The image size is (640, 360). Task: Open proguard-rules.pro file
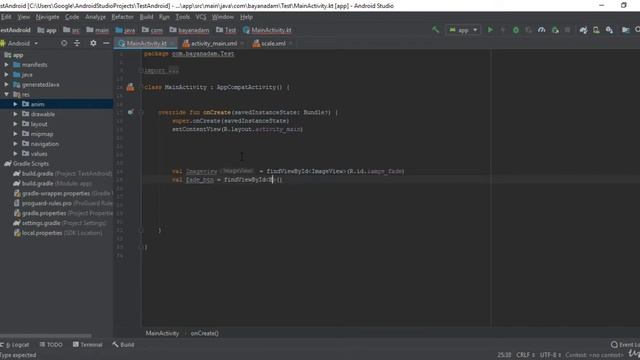pos(62,203)
